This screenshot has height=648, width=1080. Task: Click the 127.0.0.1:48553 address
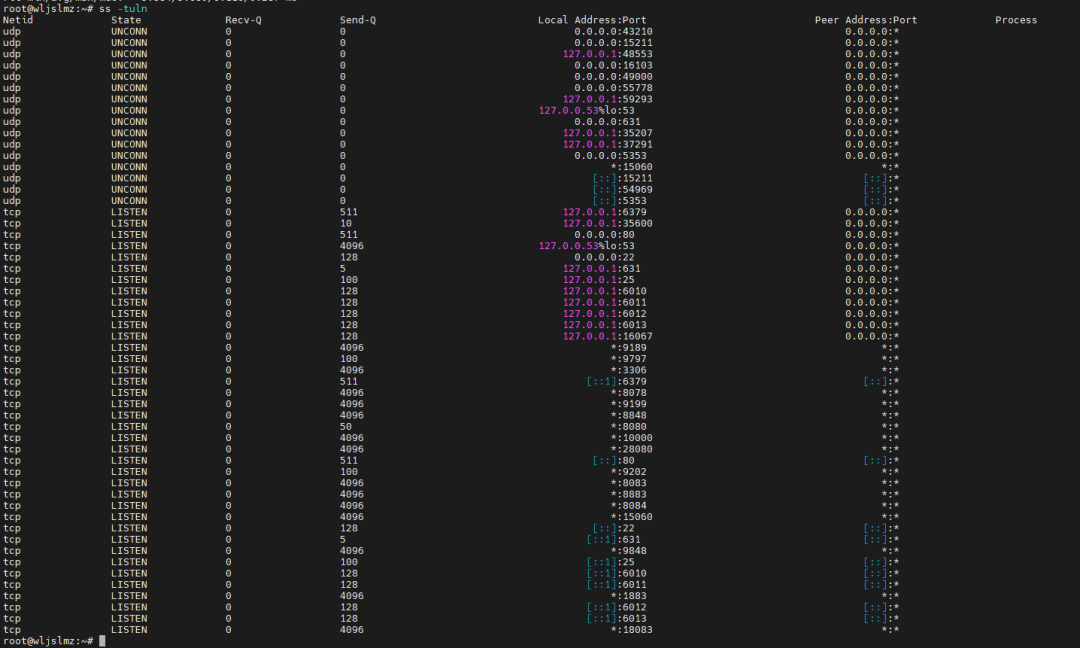[608, 54]
